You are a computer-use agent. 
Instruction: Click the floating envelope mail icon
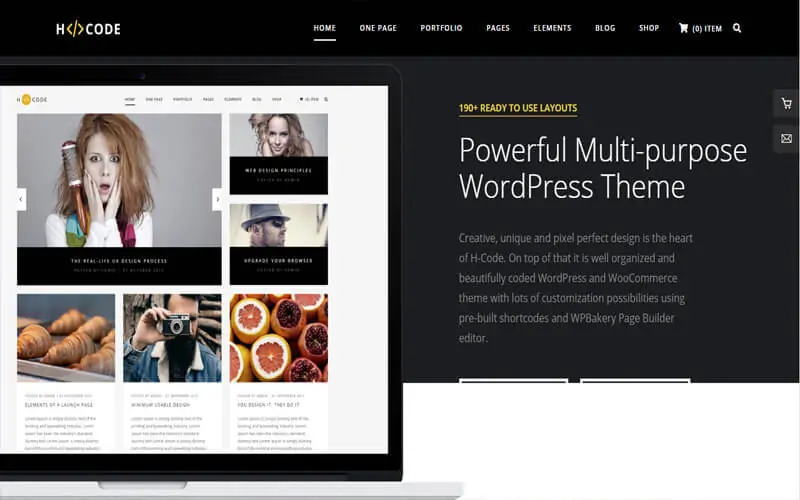point(786,138)
